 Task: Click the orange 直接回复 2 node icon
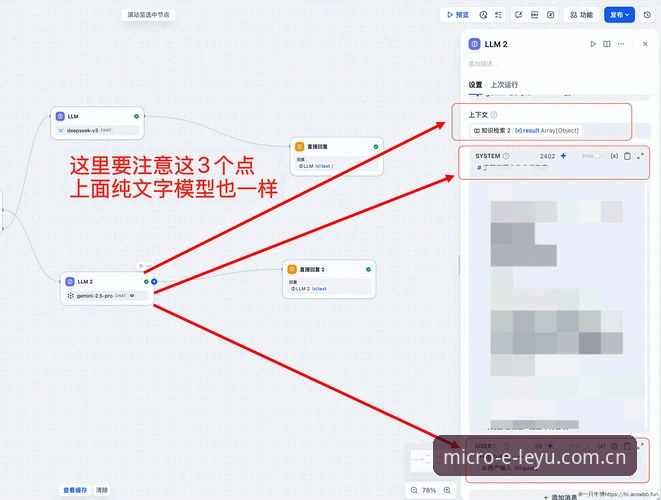[292, 269]
